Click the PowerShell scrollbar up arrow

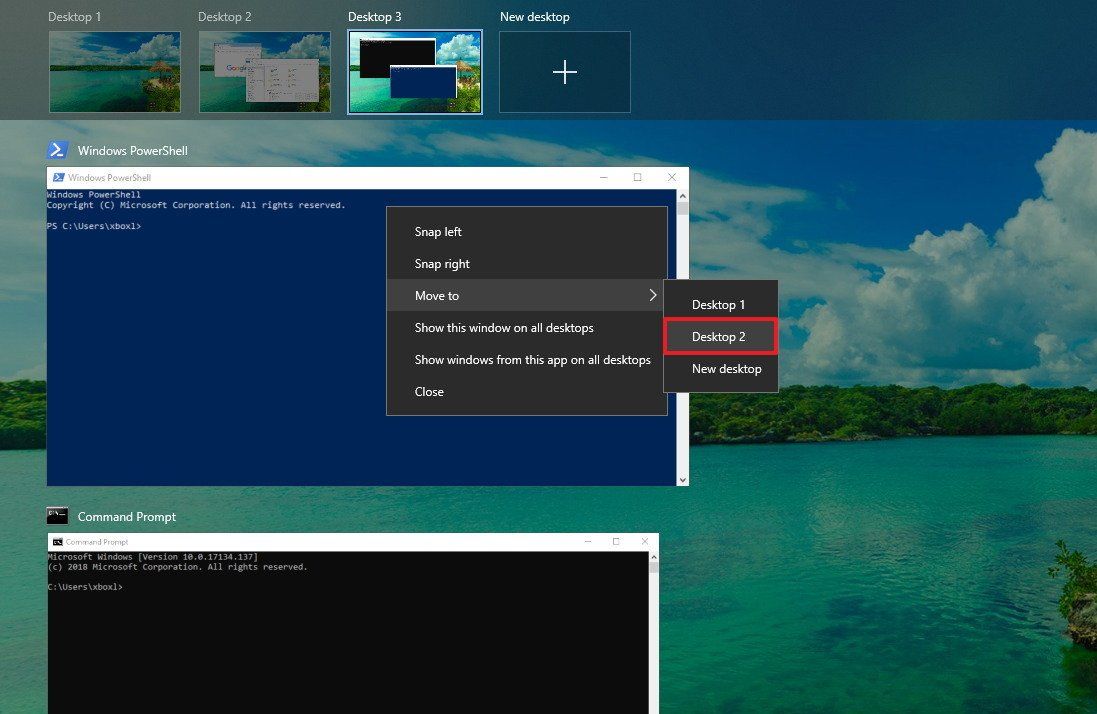(683, 196)
